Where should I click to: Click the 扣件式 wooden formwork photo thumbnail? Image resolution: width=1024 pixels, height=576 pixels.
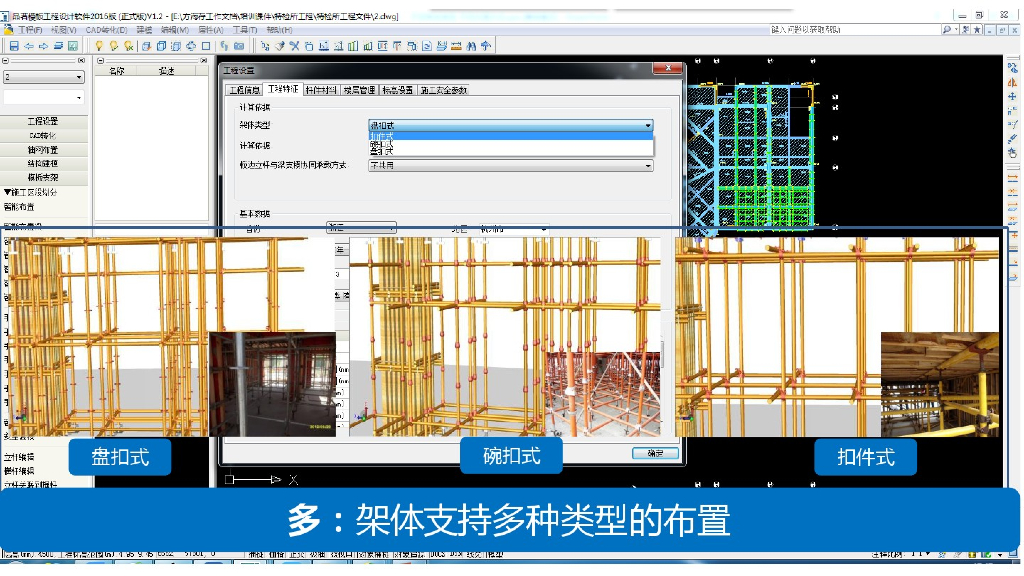(x=940, y=384)
